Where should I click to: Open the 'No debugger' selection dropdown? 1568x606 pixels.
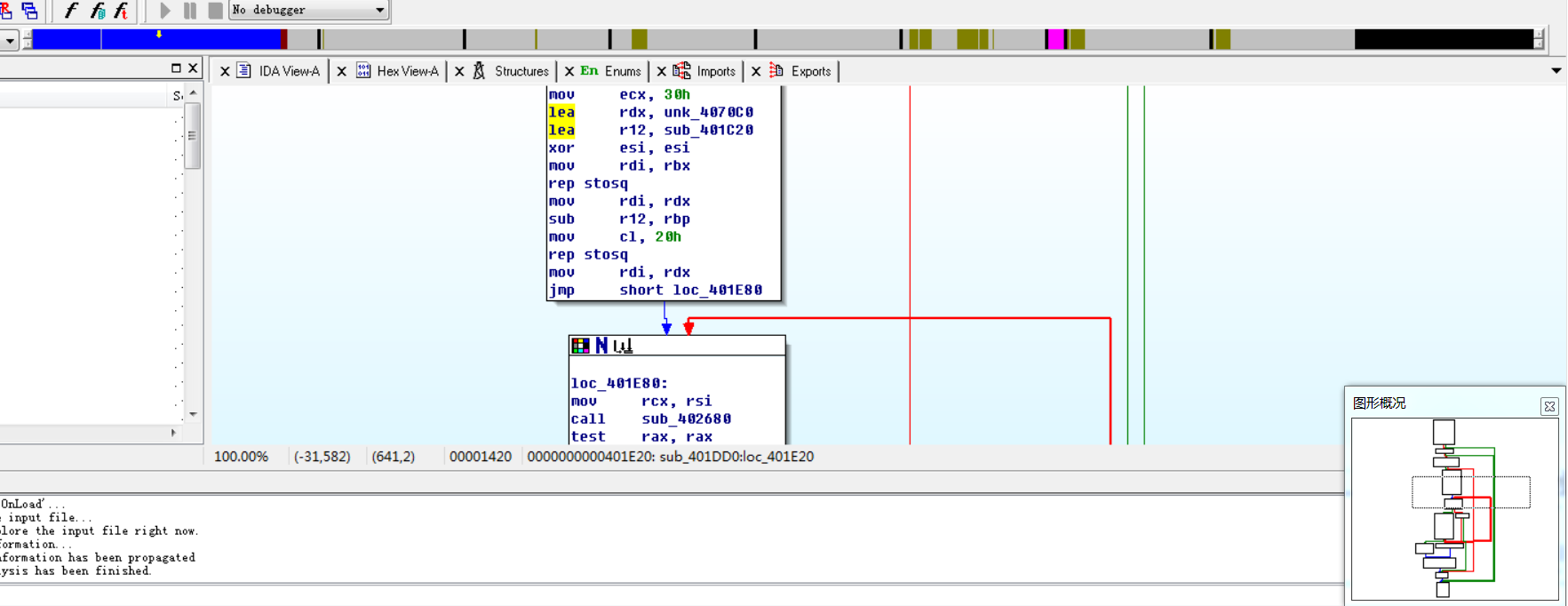click(x=309, y=10)
